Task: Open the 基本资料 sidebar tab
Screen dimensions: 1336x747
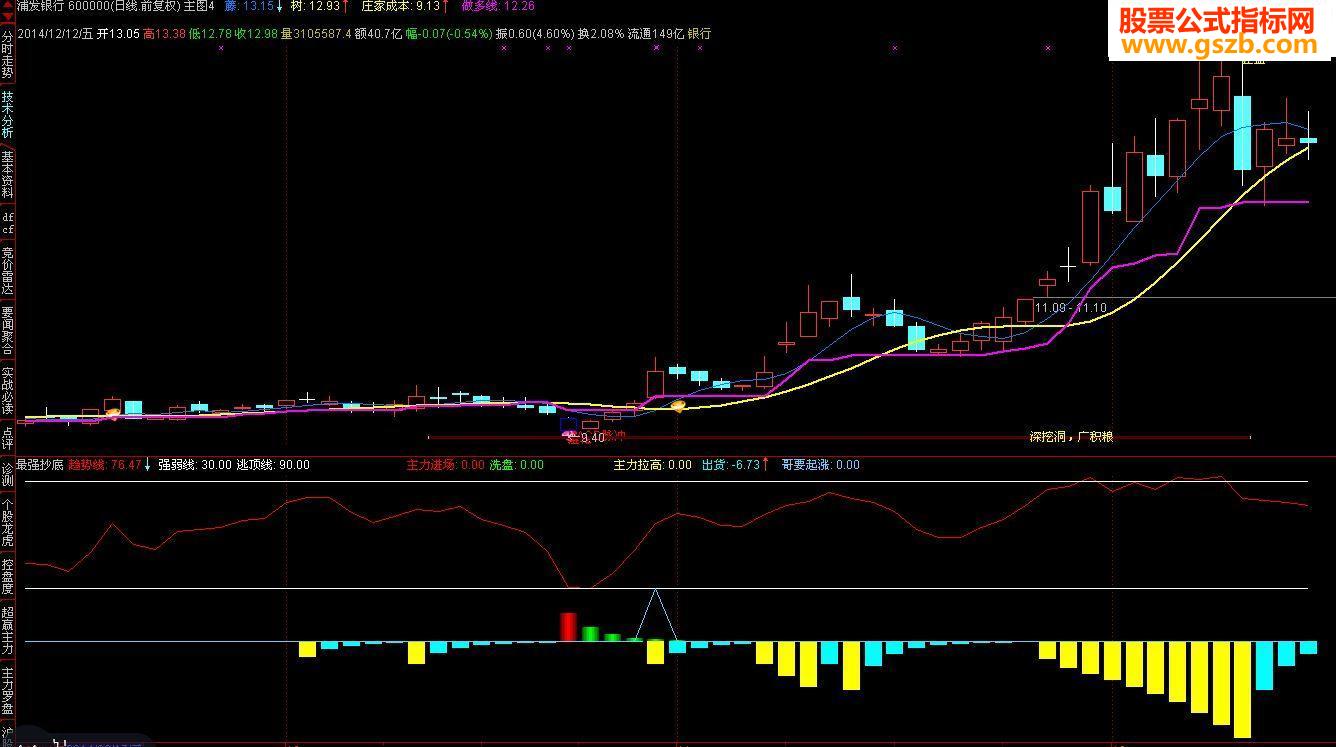Action: click(x=7, y=174)
